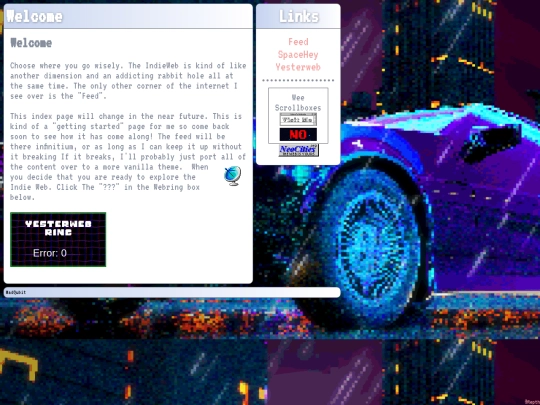This screenshot has height=405, width=540.
Task: Click the 'Error: 0' text in webring
Action: pyautogui.click(x=50, y=253)
